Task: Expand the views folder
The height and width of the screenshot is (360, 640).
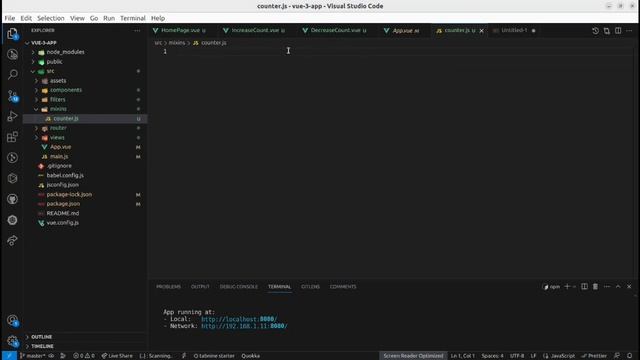Action: click(57, 138)
